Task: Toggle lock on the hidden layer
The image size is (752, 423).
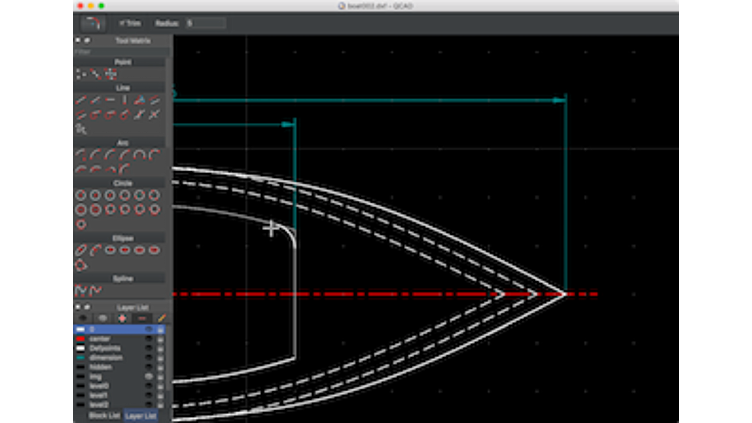Action: point(160,367)
